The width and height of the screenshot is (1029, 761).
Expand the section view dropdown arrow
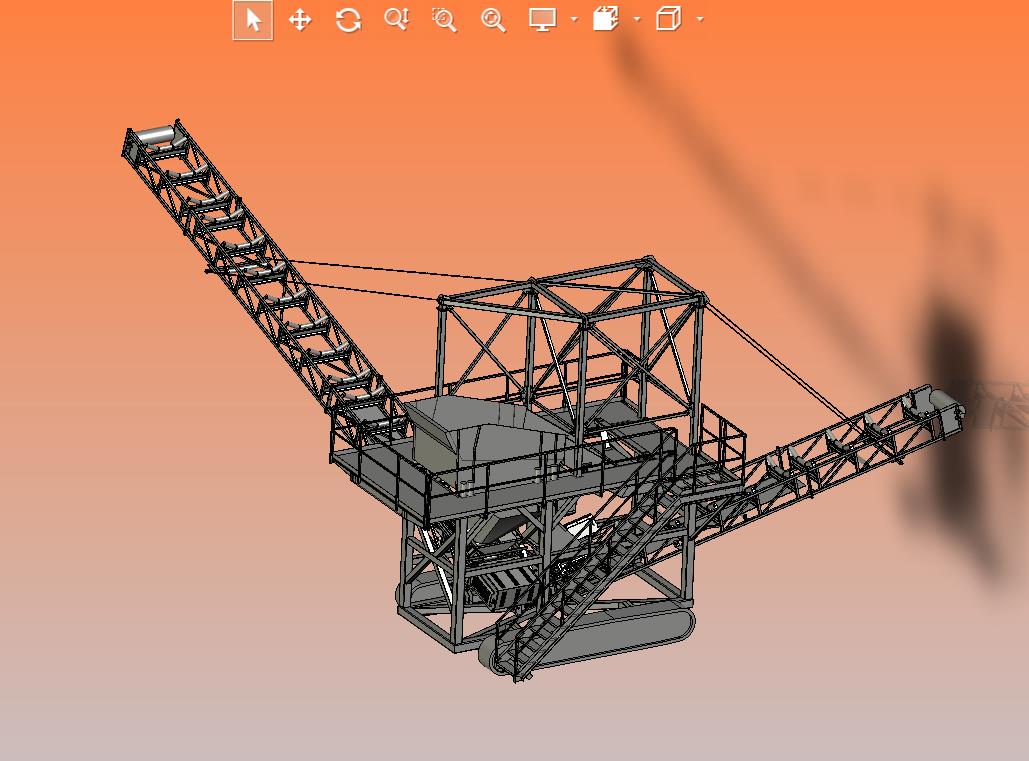(x=637, y=20)
